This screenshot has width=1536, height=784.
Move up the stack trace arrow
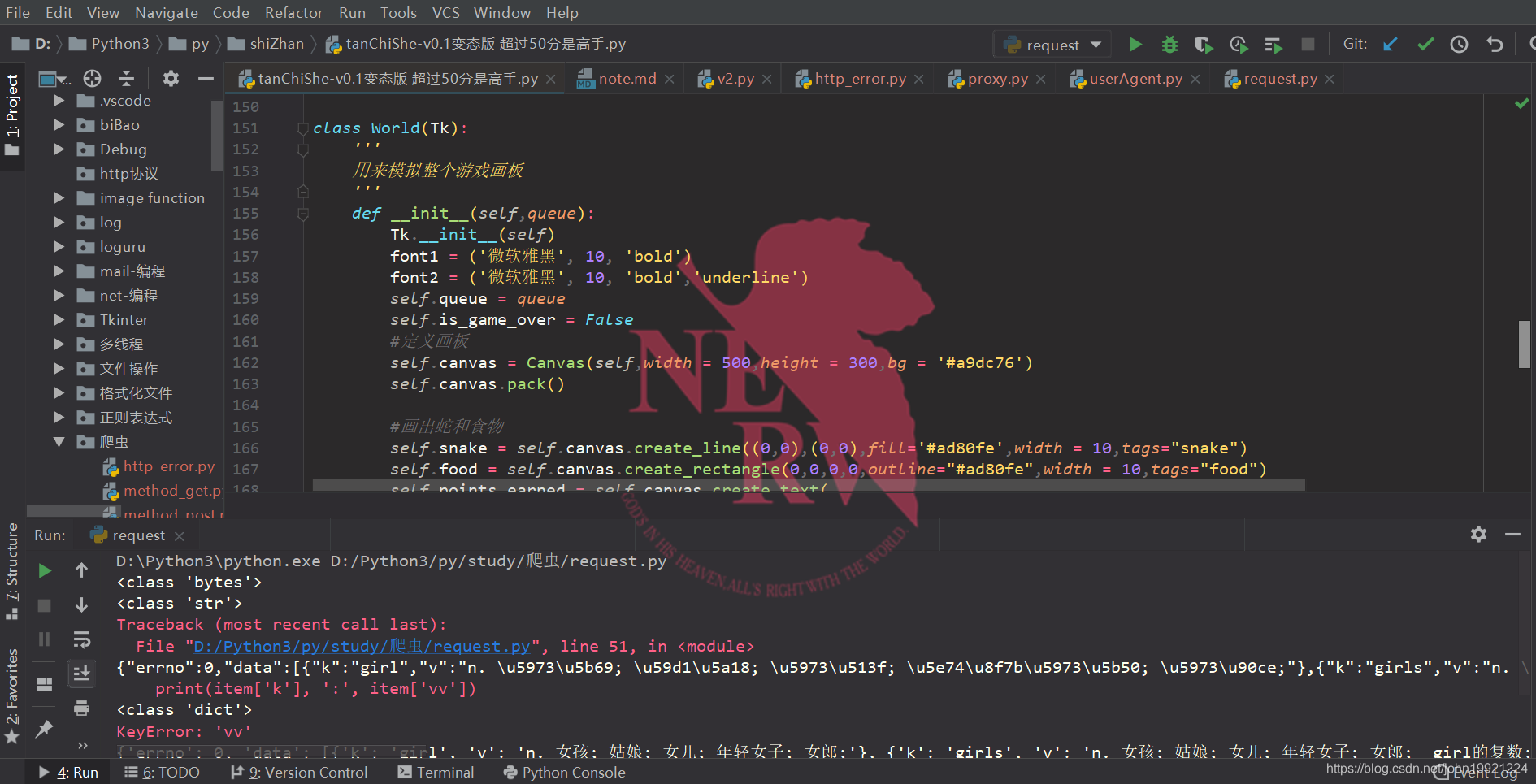(x=81, y=570)
